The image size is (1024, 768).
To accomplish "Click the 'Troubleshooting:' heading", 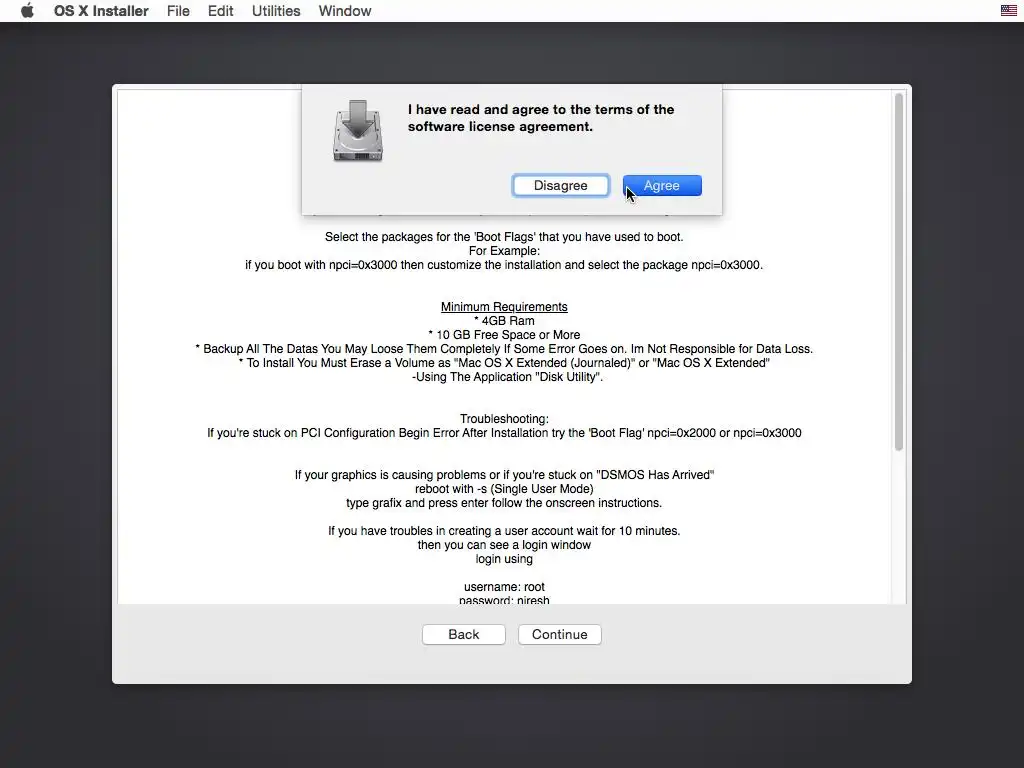I will 504,419.
